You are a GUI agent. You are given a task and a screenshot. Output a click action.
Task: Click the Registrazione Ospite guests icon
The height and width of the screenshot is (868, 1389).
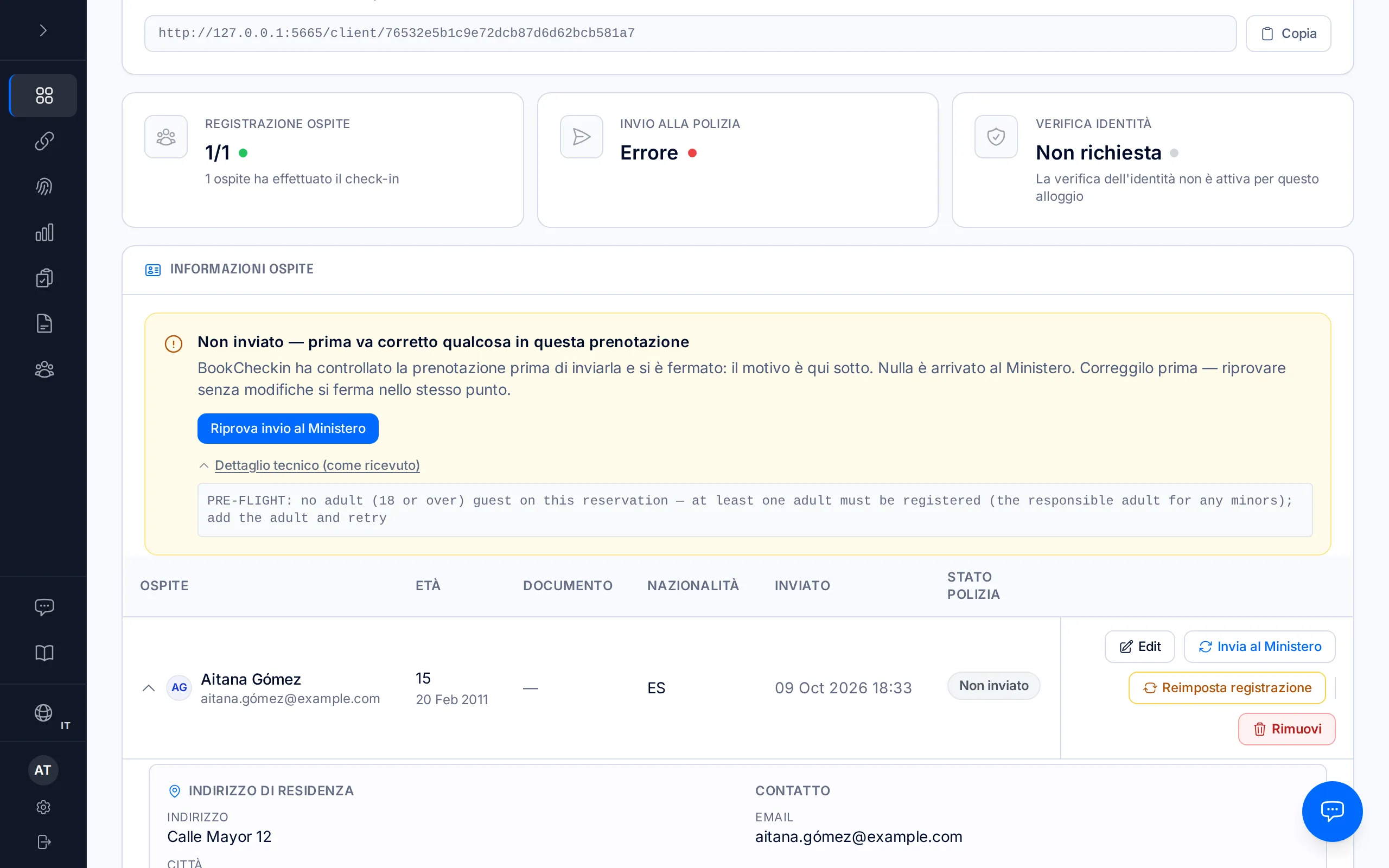(x=166, y=137)
